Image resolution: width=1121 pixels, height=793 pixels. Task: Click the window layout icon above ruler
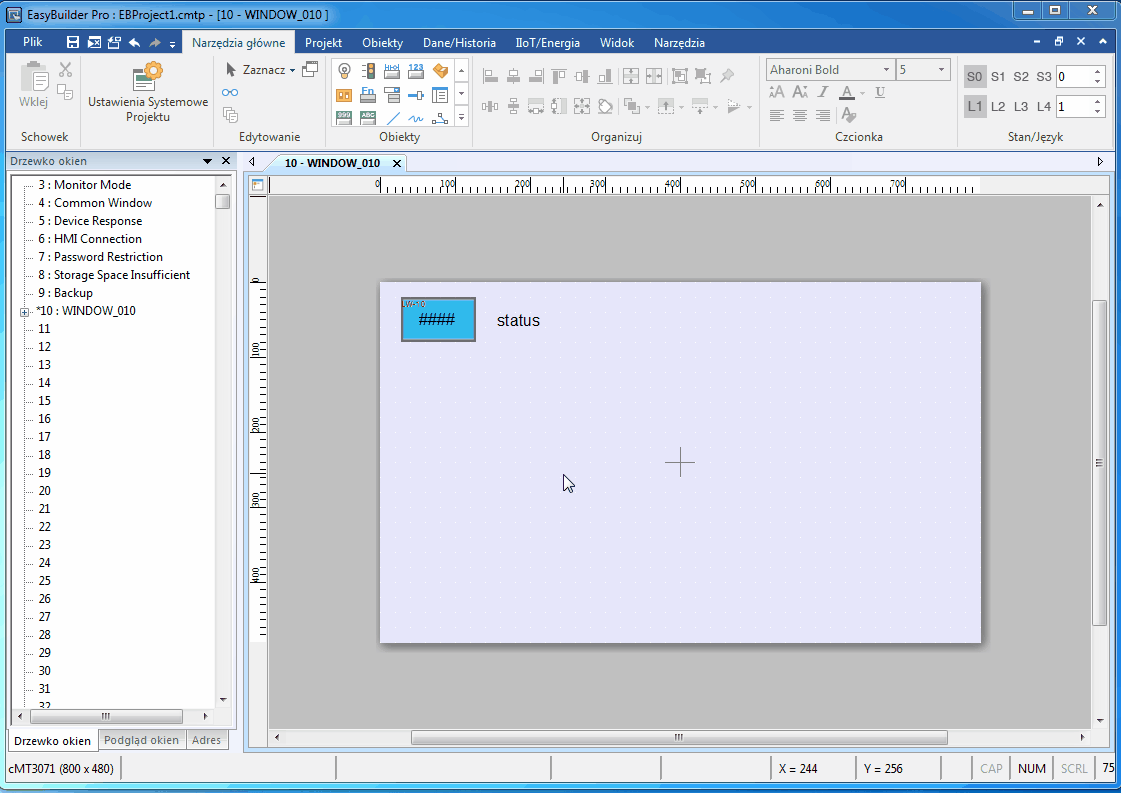[257, 185]
